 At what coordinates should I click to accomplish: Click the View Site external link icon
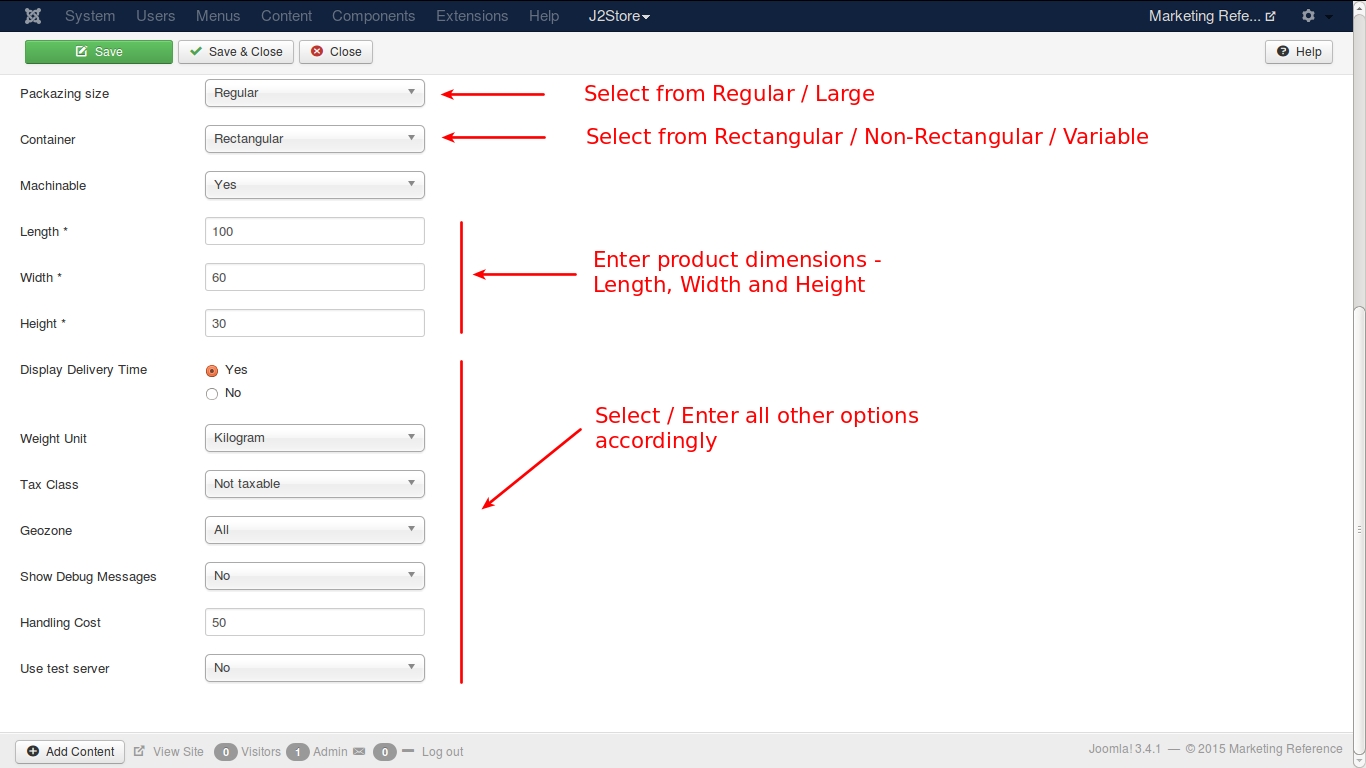139,751
